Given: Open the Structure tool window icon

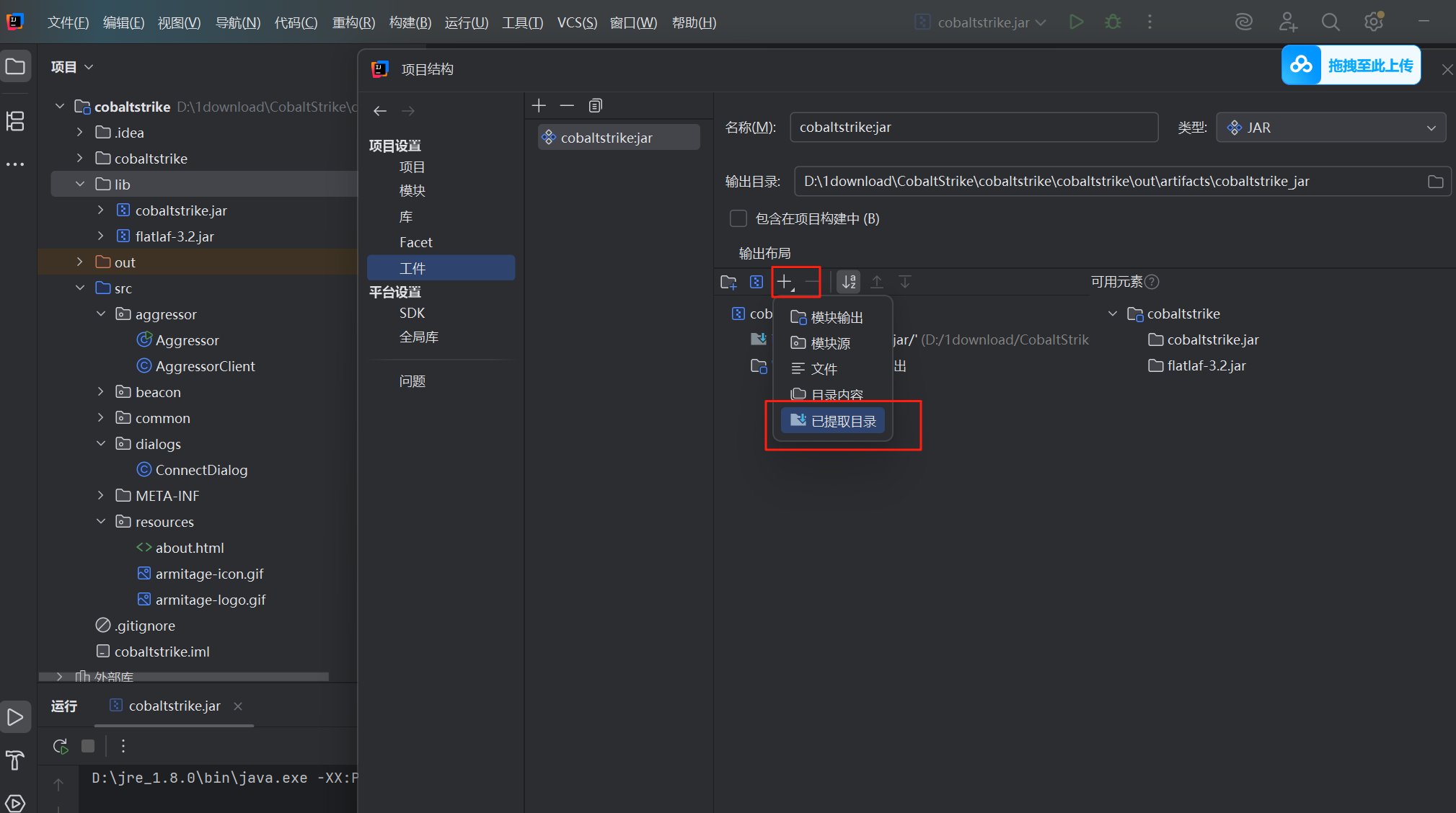Looking at the screenshot, I should [x=15, y=120].
